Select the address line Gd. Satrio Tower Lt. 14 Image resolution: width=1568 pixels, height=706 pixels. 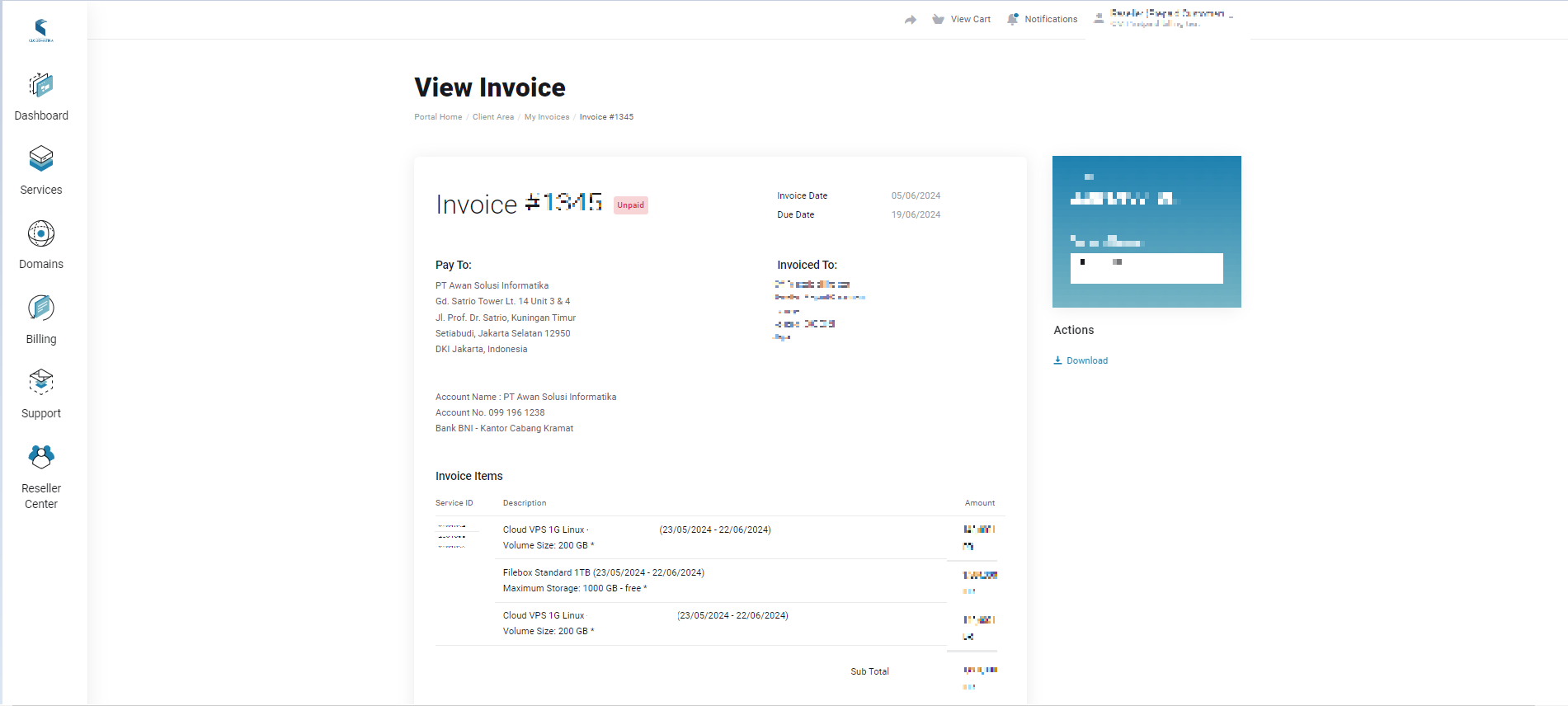coord(503,302)
